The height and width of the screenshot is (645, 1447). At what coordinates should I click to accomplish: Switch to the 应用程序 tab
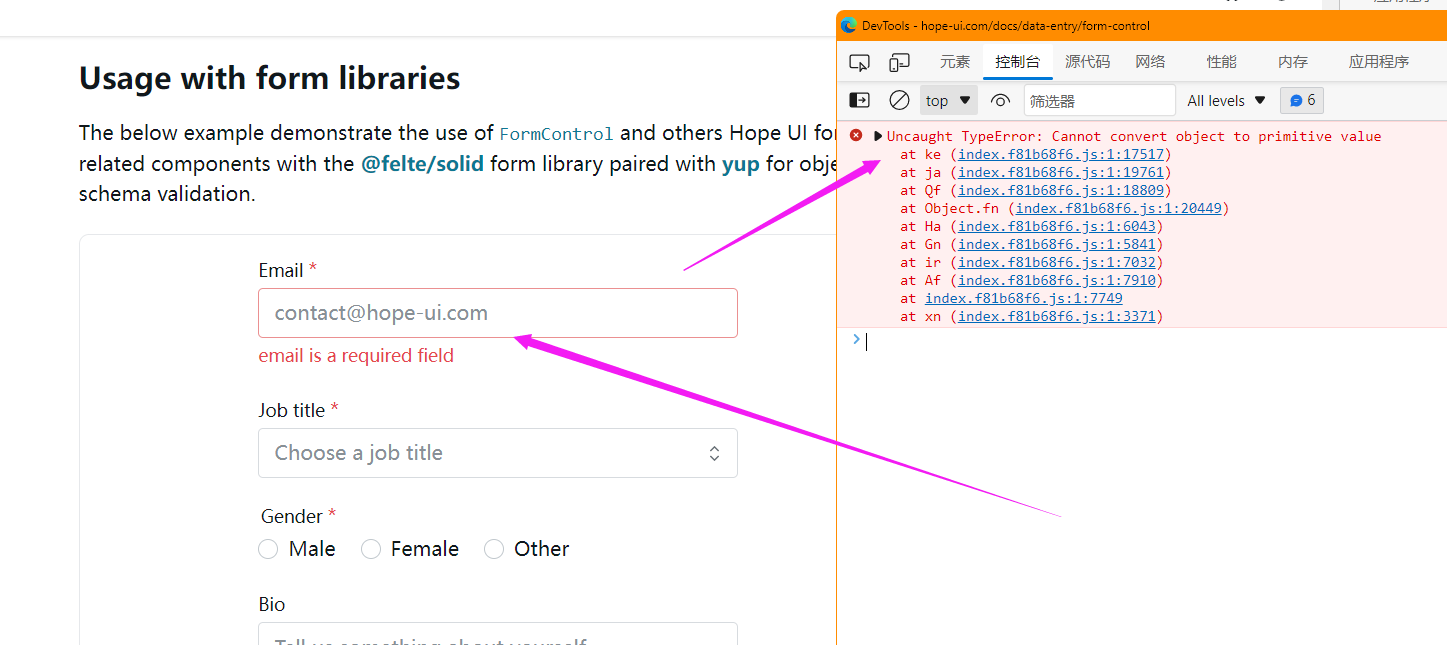coord(1378,62)
